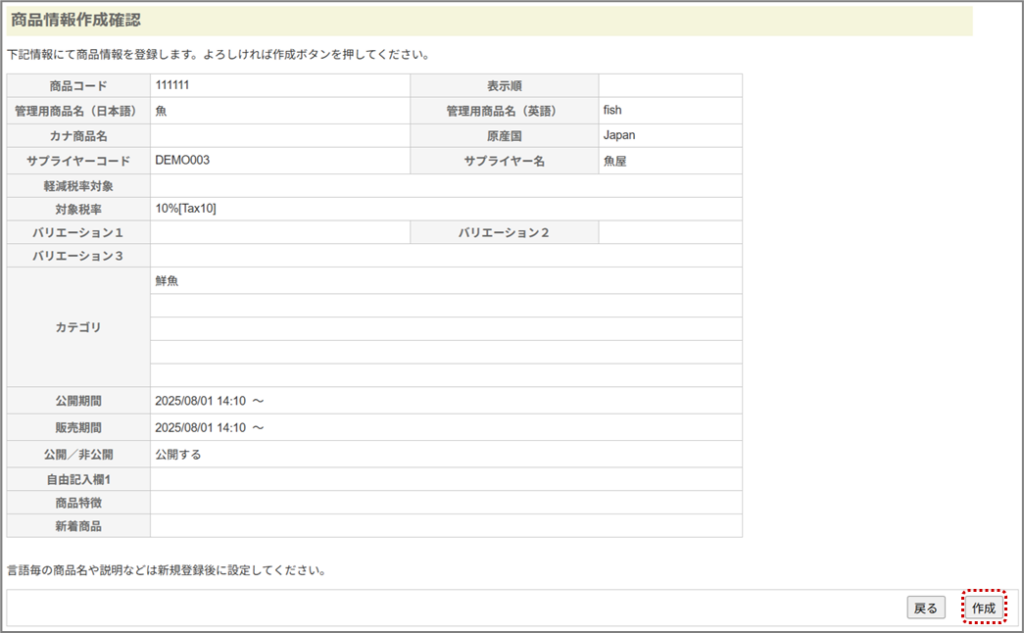Click the supplier name value 魚屋
Viewport: 1024px width, 633px height.
tap(615, 160)
